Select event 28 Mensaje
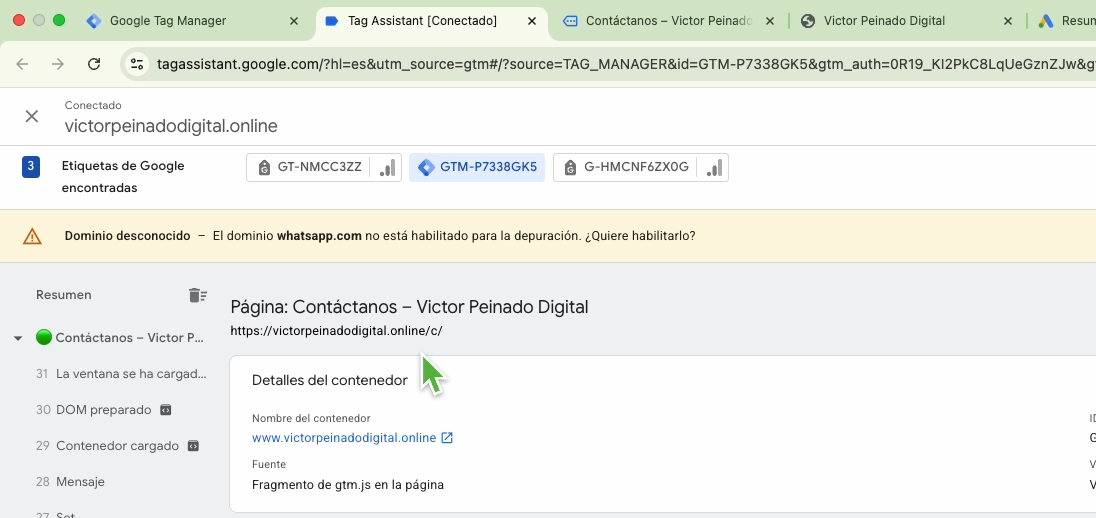The width and height of the screenshot is (1096, 518). pyautogui.click(x=70, y=482)
